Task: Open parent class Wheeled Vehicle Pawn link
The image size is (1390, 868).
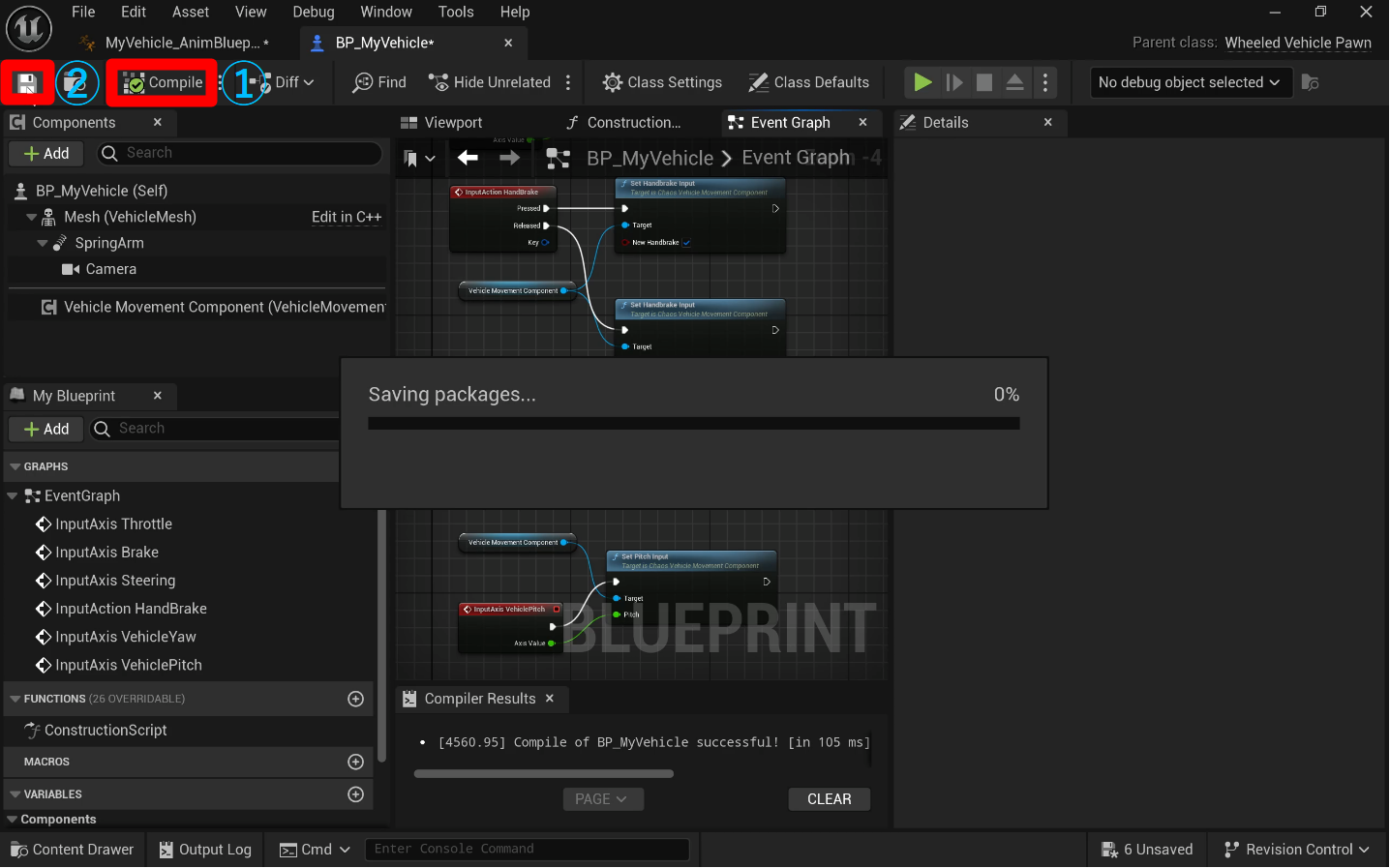Action: point(1298,43)
